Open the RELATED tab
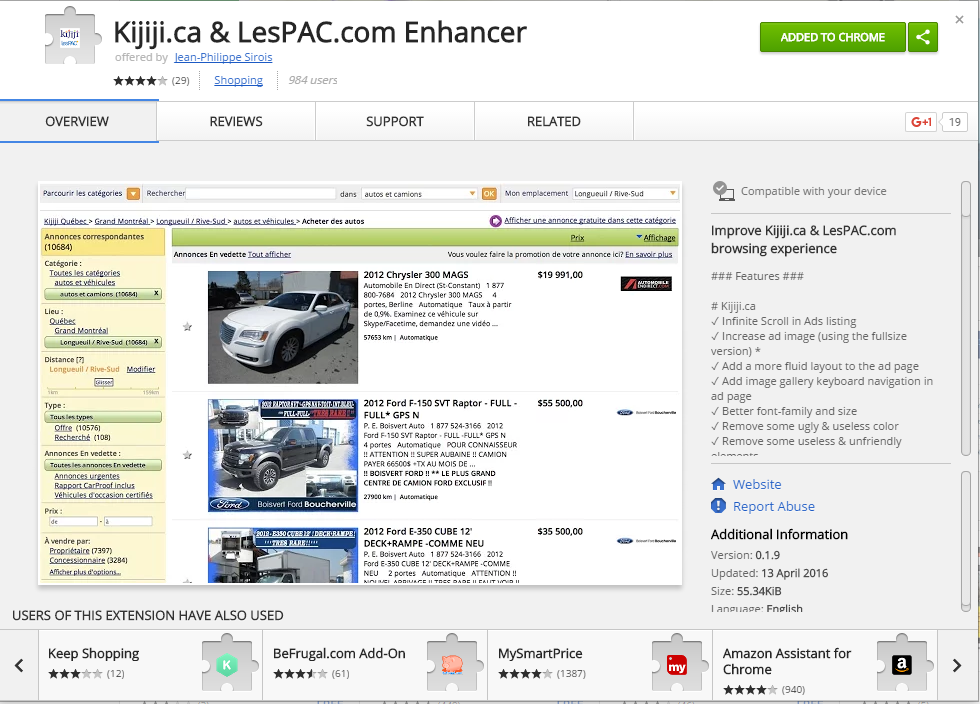The height and width of the screenshot is (704, 980). point(554,122)
